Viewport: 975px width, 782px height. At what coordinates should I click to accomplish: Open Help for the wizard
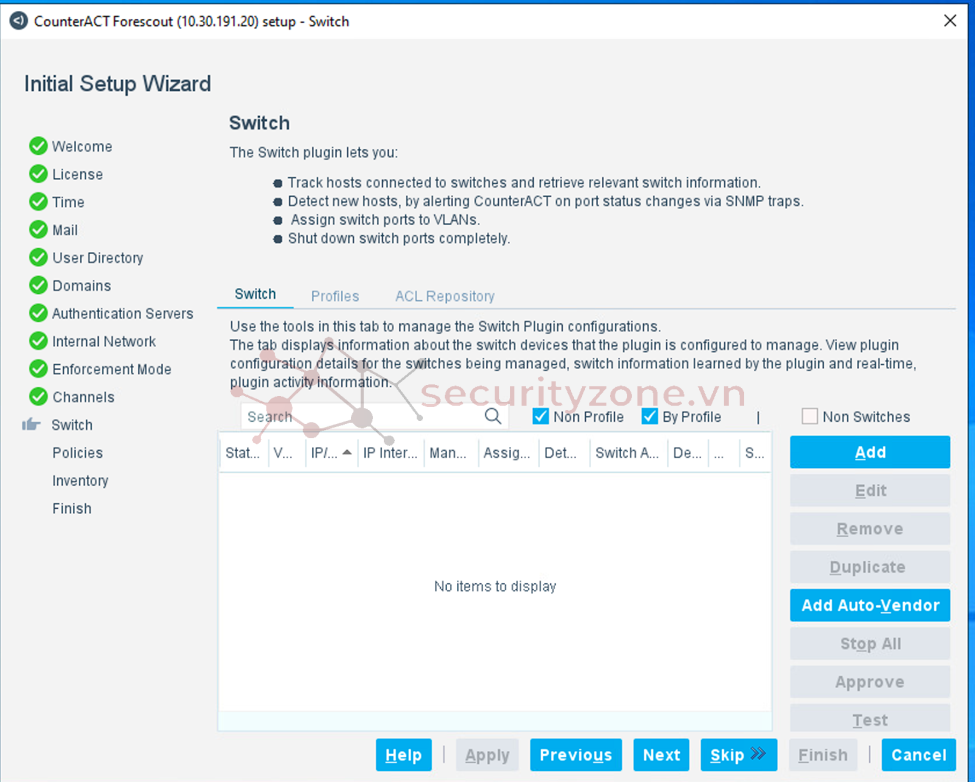click(404, 755)
